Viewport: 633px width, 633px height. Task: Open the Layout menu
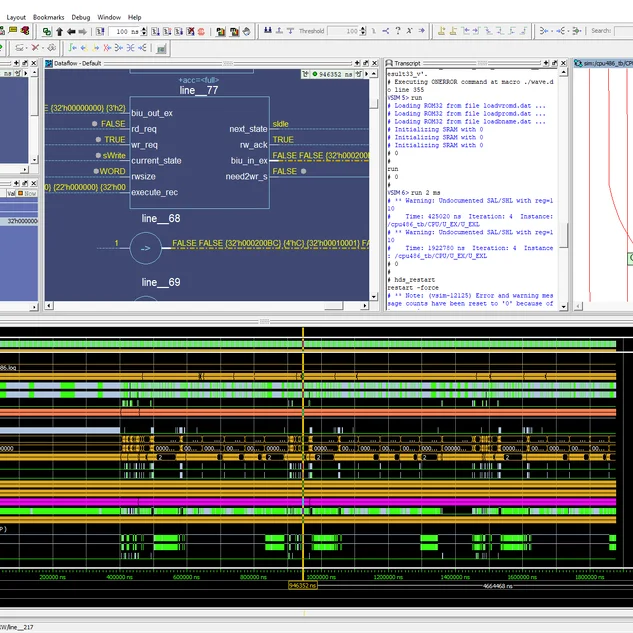[x=16, y=17]
